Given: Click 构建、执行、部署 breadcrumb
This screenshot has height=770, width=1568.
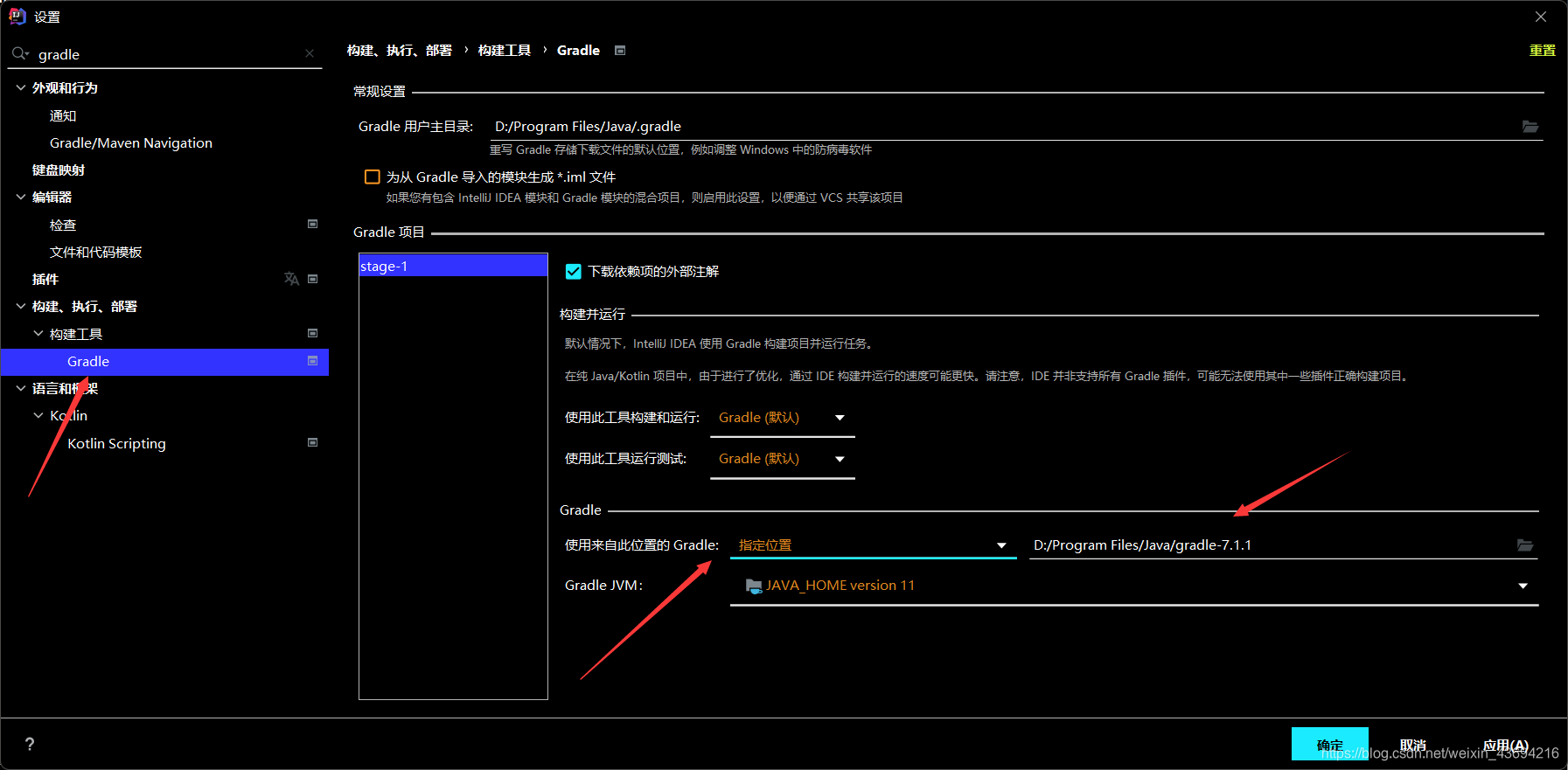Looking at the screenshot, I should [400, 51].
